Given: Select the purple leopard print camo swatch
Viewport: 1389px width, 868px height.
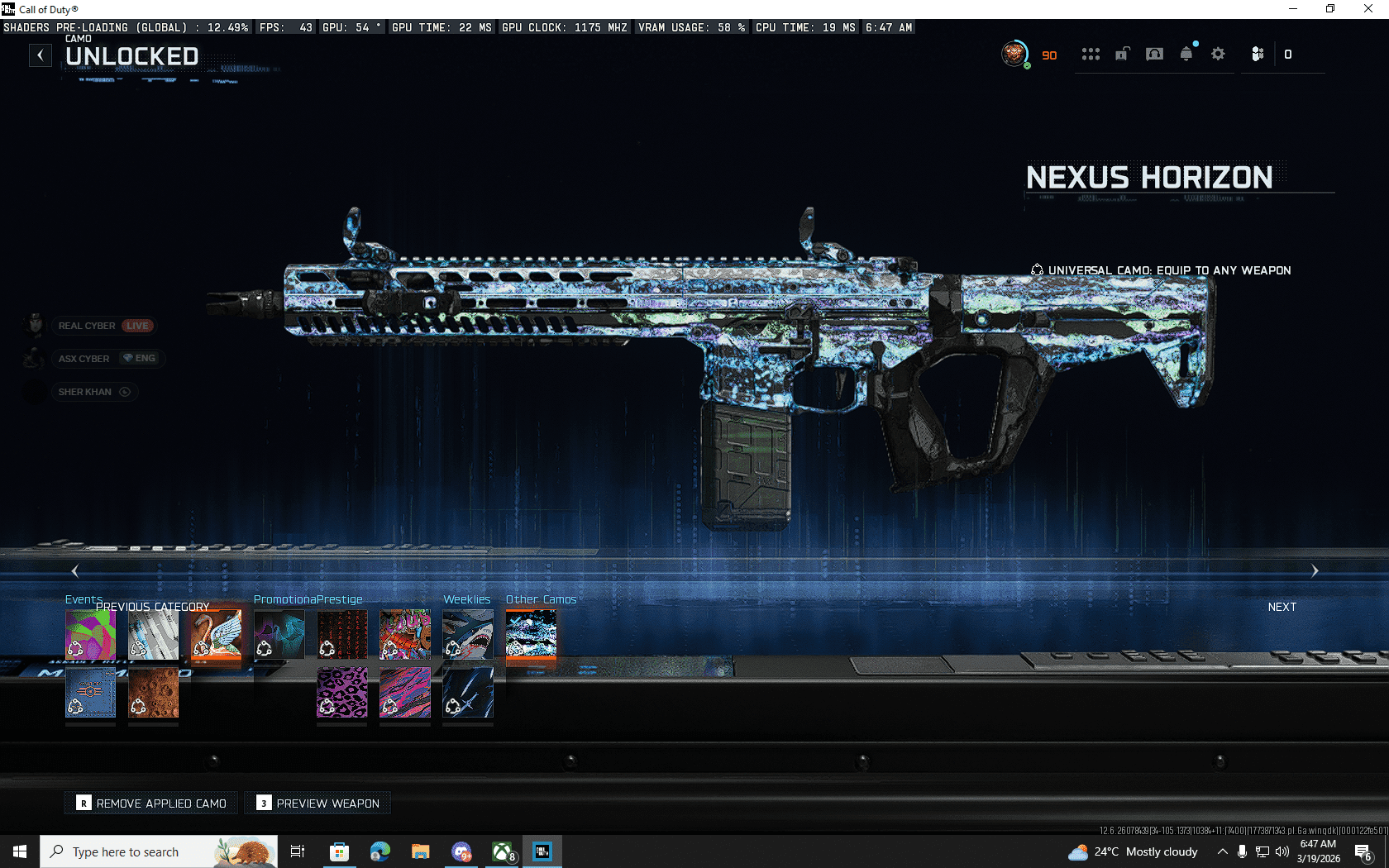Looking at the screenshot, I should coord(342,693).
